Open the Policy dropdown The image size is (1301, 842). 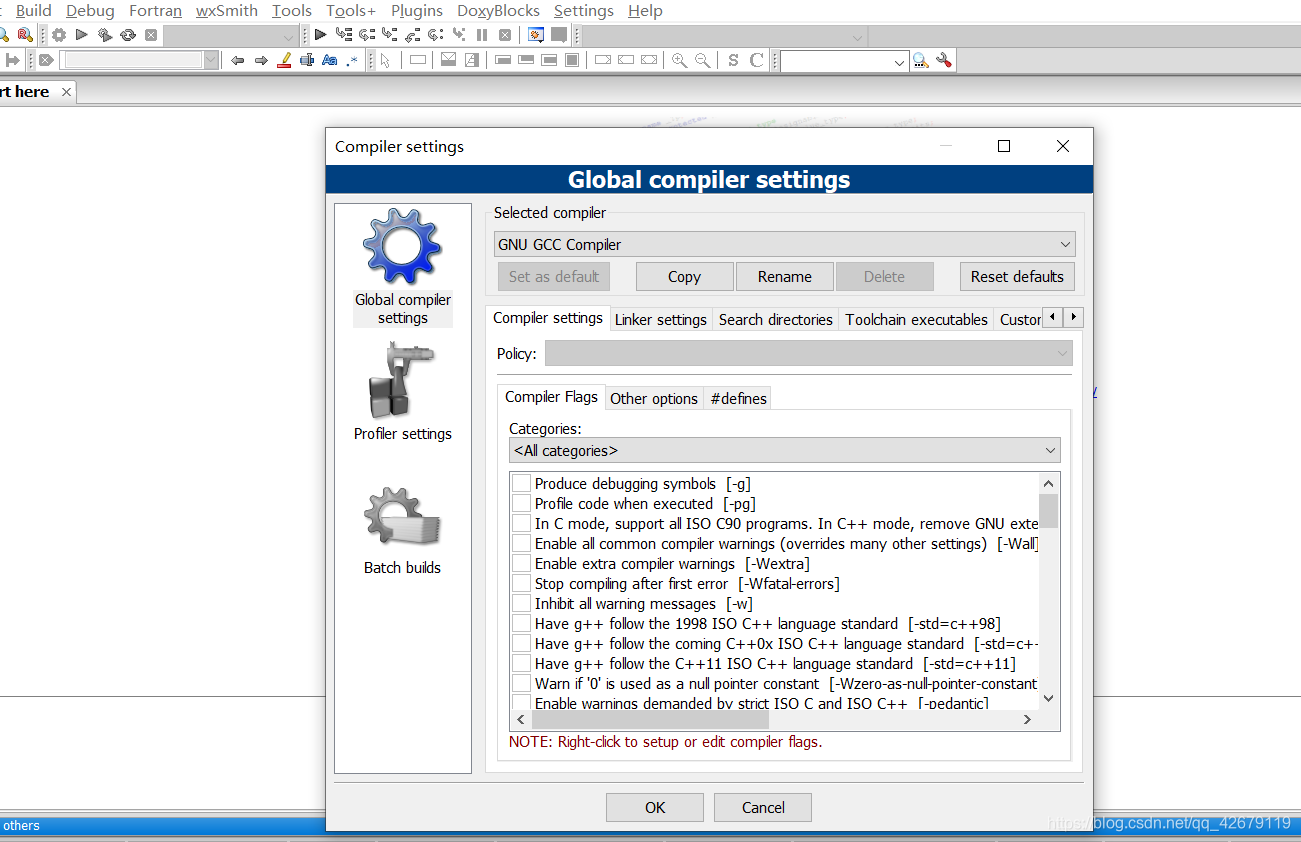click(x=808, y=353)
